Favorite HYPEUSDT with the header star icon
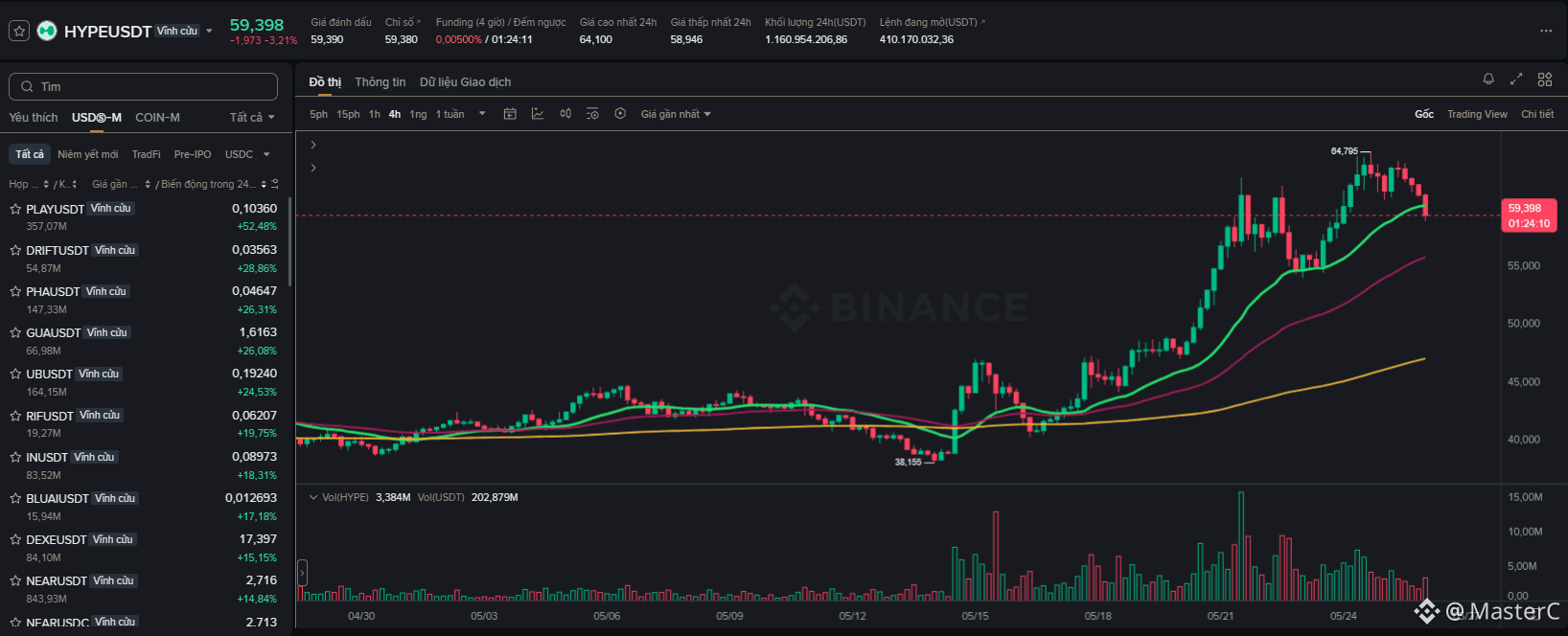 [x=18, y=31]
